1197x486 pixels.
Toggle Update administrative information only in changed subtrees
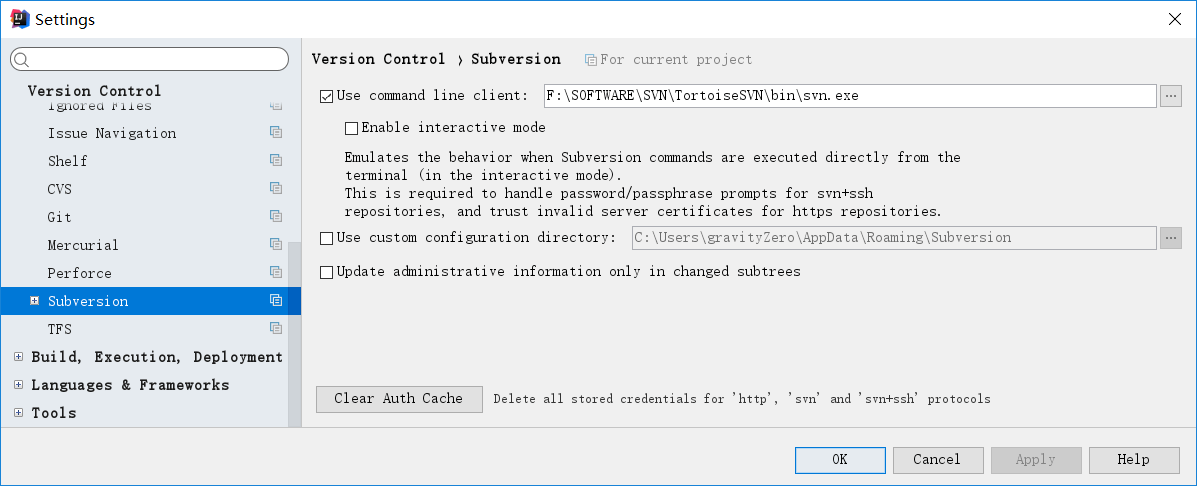[x=326, y=272]
